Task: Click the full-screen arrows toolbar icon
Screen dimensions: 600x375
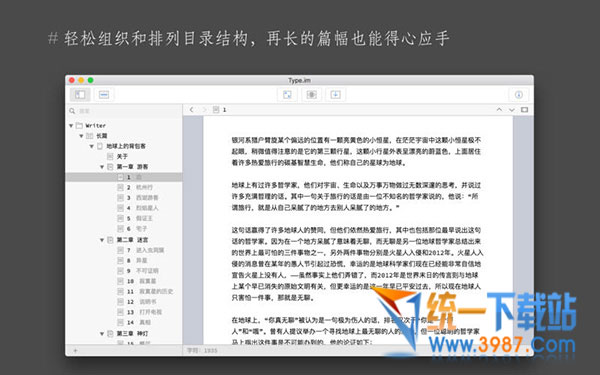Action: click(287, 95)
